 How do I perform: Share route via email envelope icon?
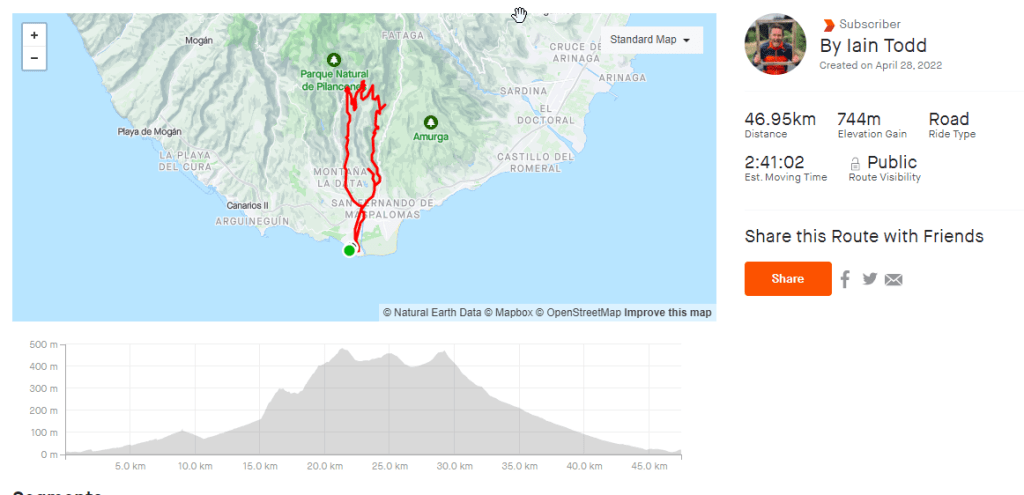click(x=894, y=280)
